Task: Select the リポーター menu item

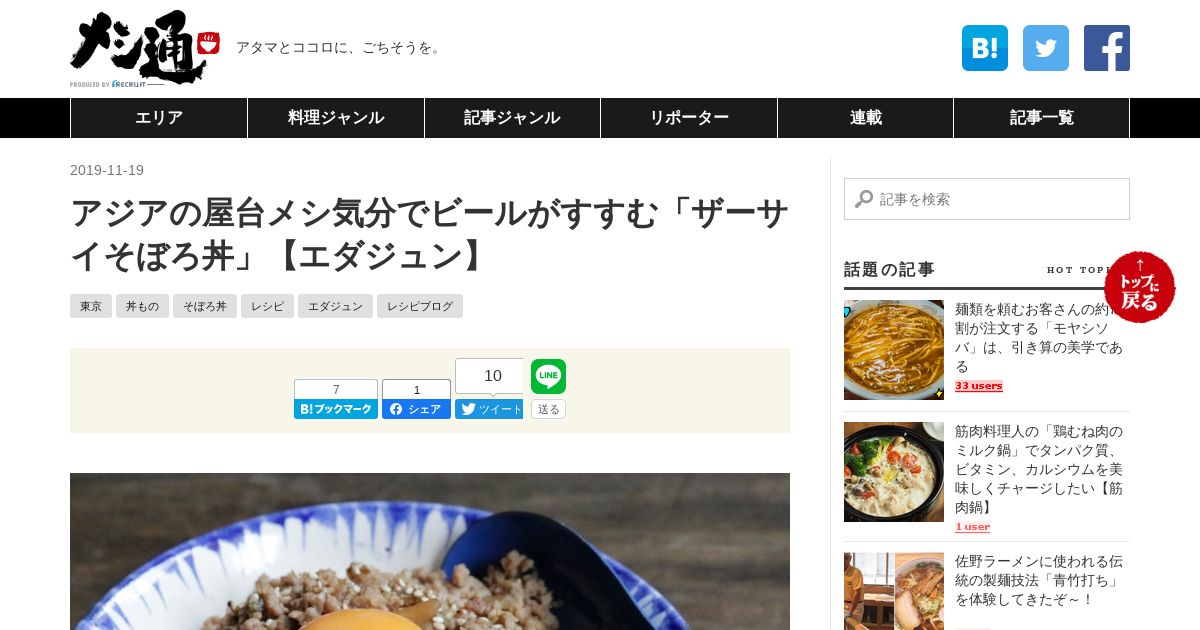Action: click(x=689, y=118)
